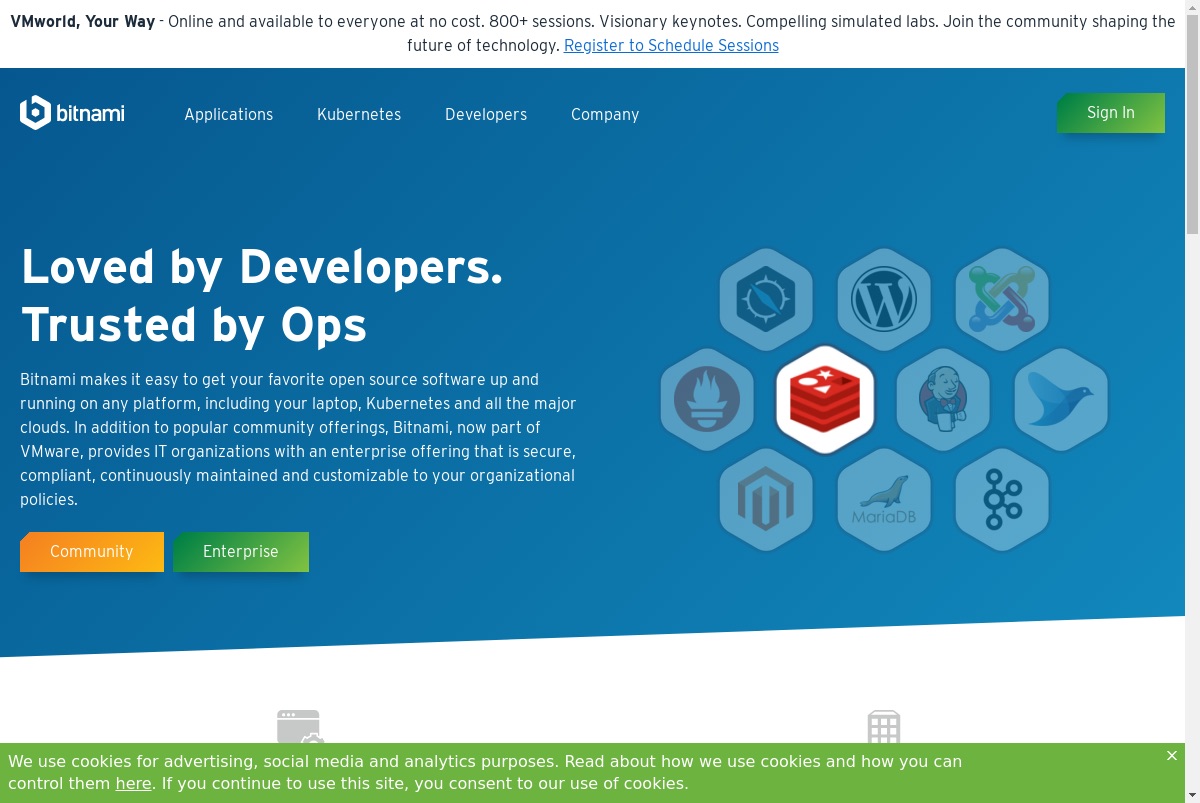Screen dimensions: 1200x803
Task: Open the Company menu
Action: coord(605,114)
